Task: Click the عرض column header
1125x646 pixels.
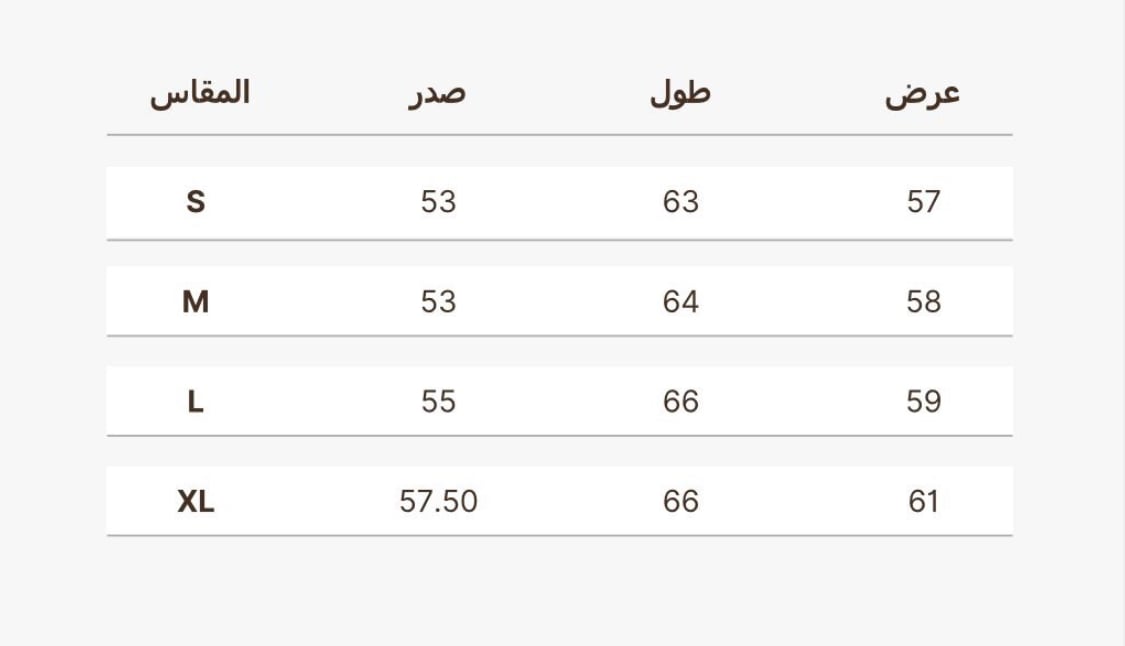Action: (923, 94)
